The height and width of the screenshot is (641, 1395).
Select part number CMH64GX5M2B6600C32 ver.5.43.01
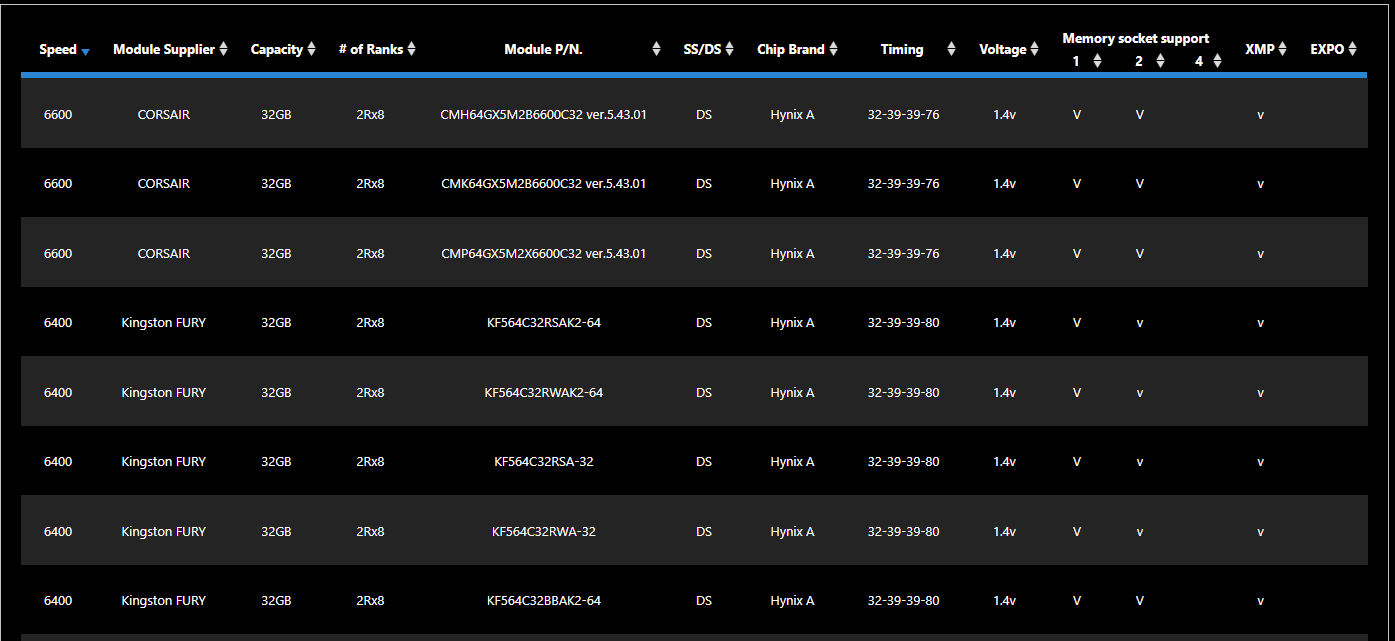544,115
